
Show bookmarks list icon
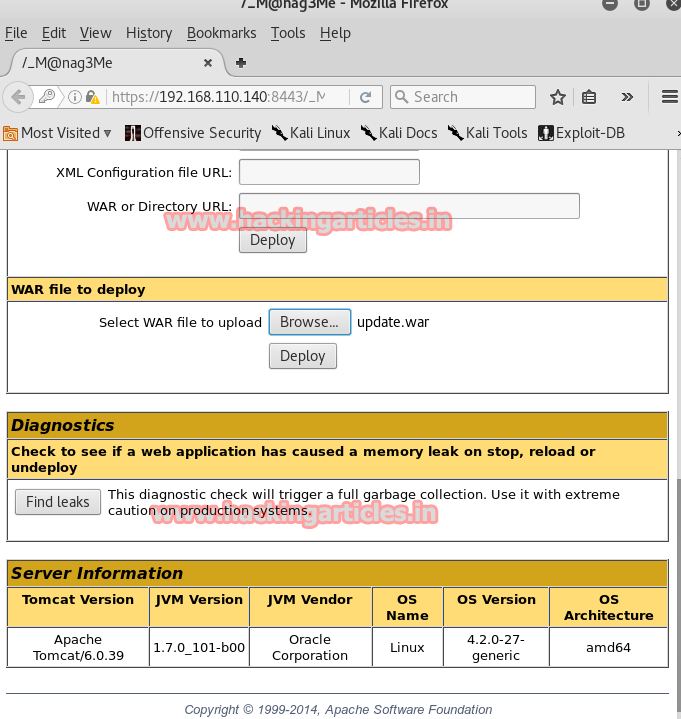[x=589, y=97]
